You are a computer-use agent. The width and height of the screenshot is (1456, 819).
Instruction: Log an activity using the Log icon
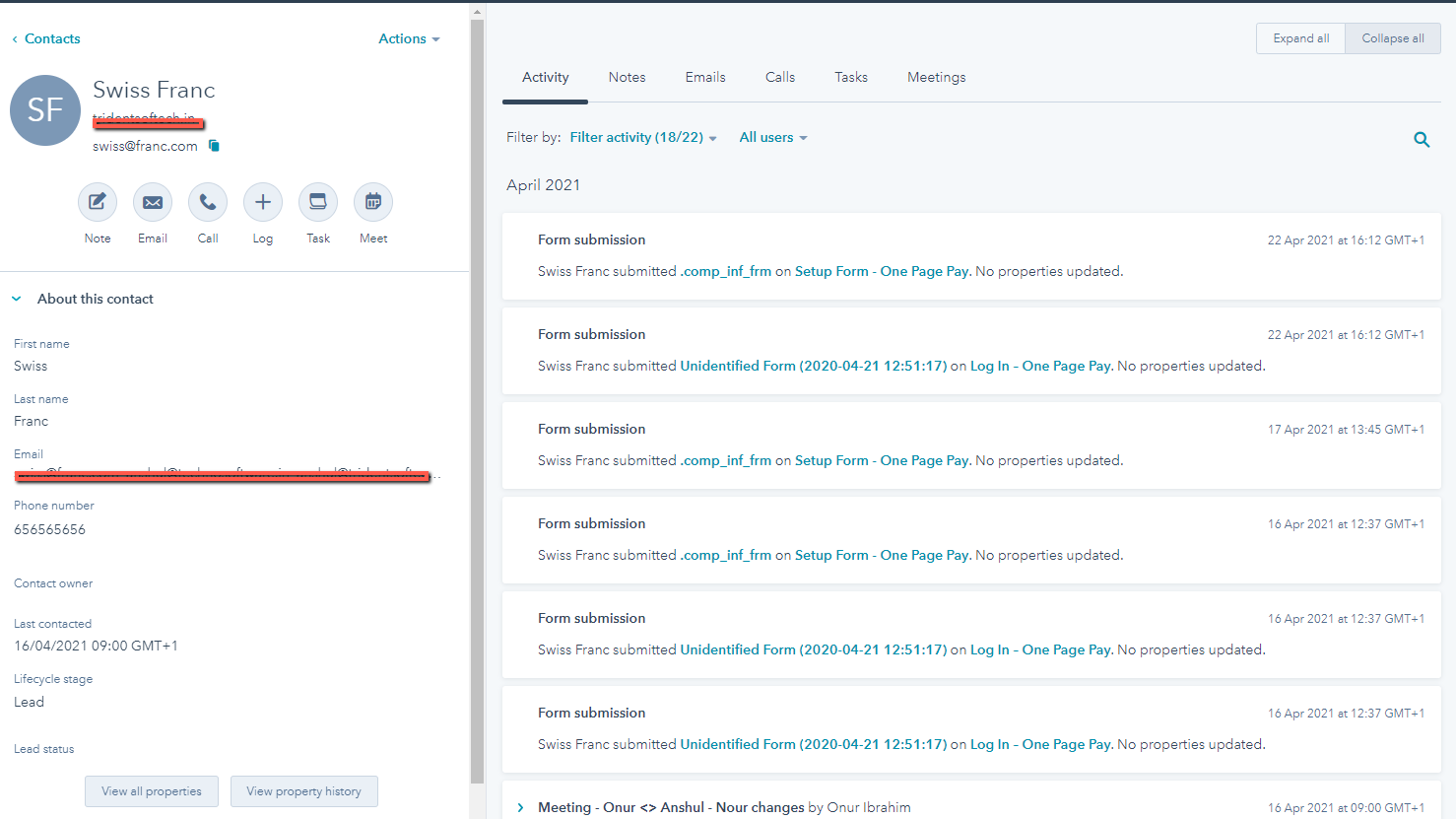262,201
